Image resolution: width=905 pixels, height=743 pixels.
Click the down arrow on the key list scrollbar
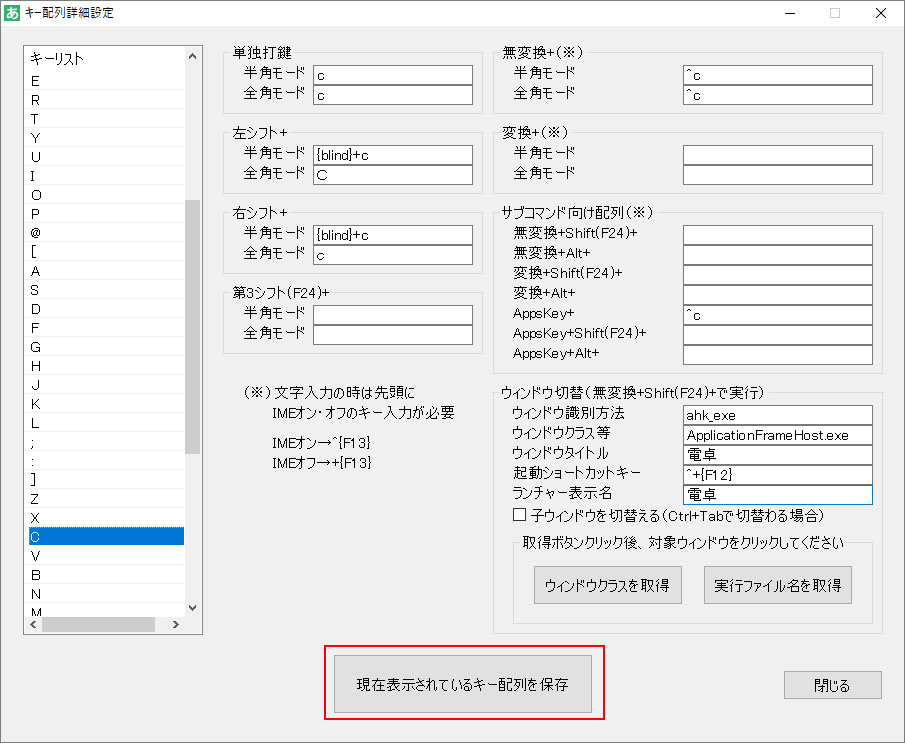191,608
